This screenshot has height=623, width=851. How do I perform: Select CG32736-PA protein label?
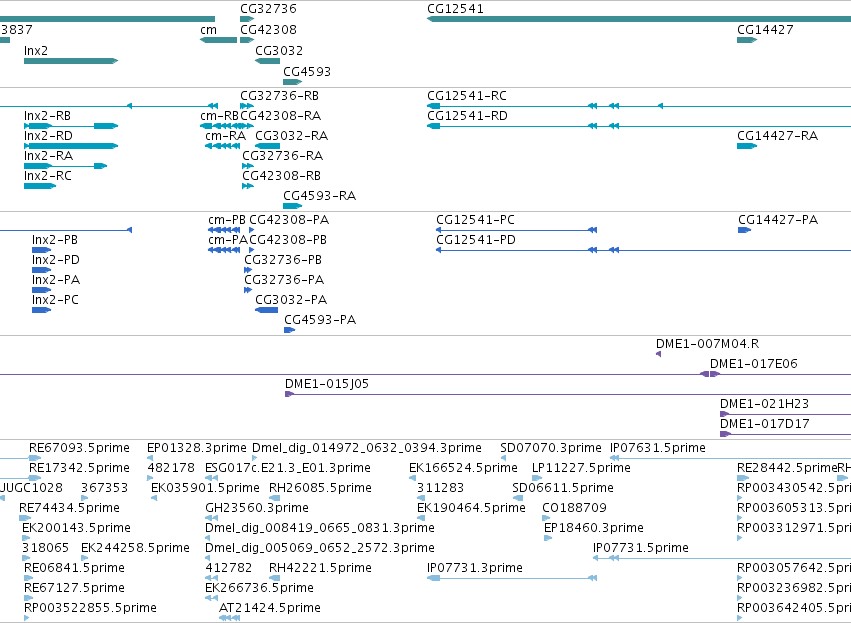[284, 281]
